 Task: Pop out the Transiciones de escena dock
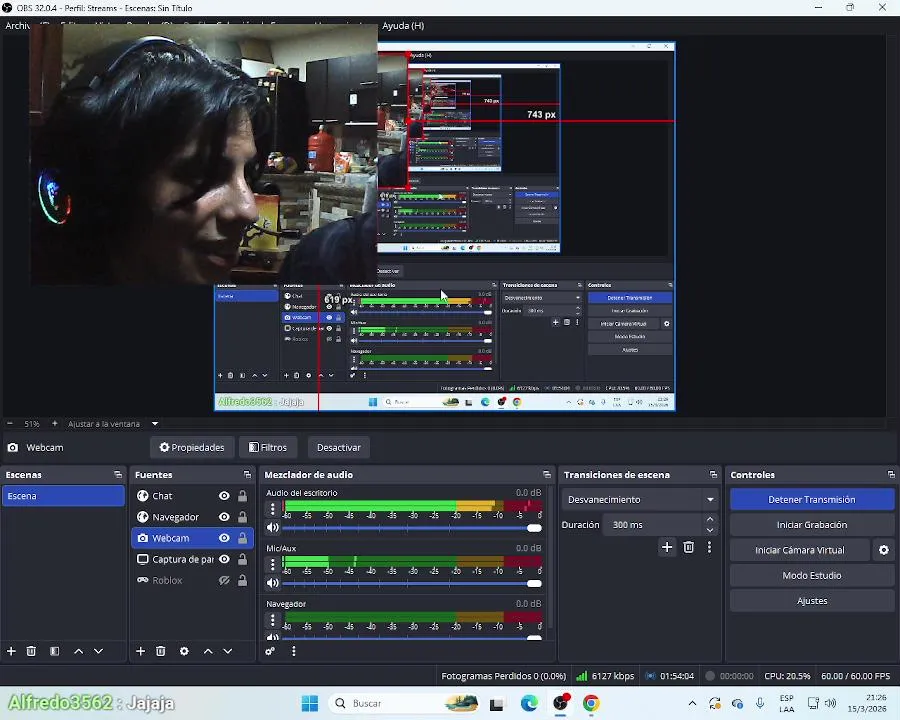(x=713, y=475)
